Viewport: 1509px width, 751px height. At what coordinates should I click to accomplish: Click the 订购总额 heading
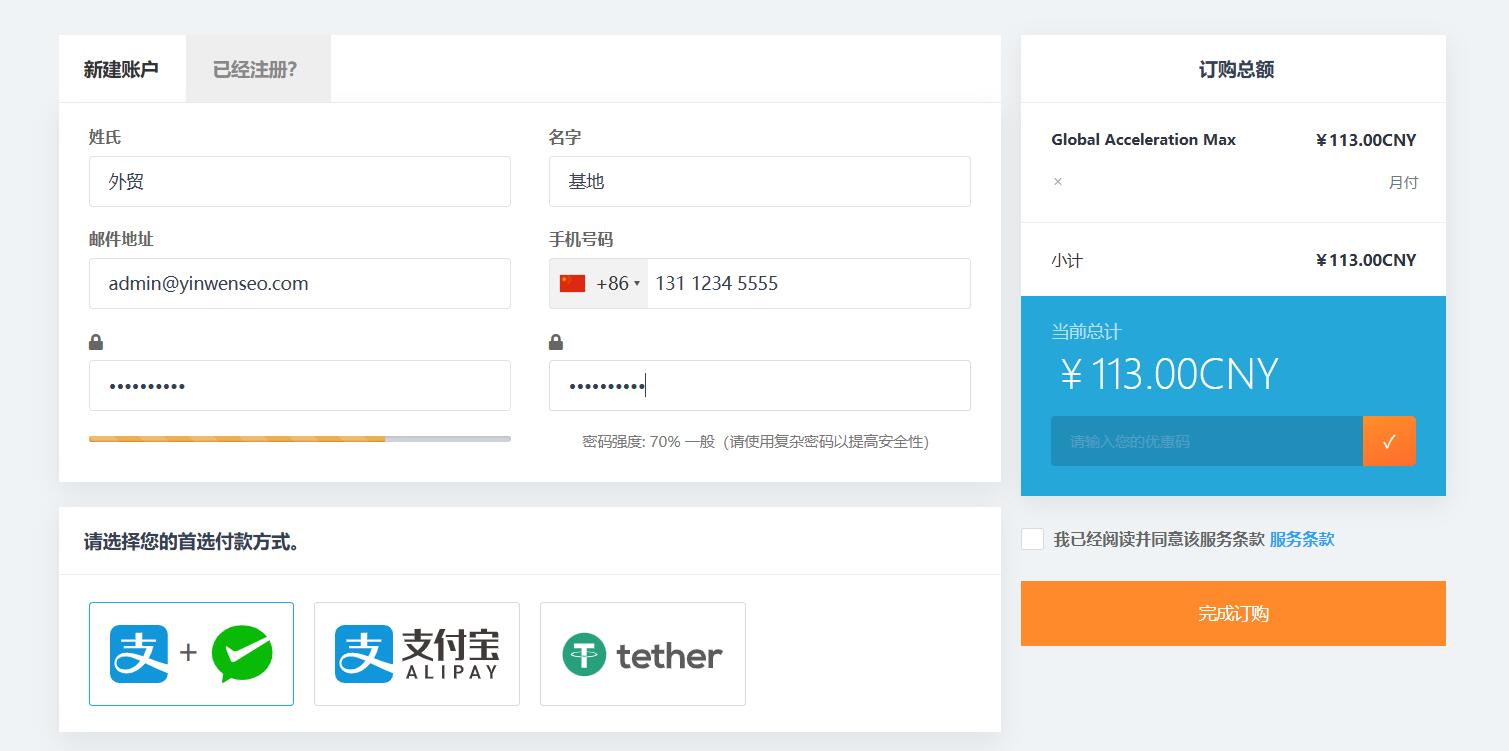(x=1236, y=70)
